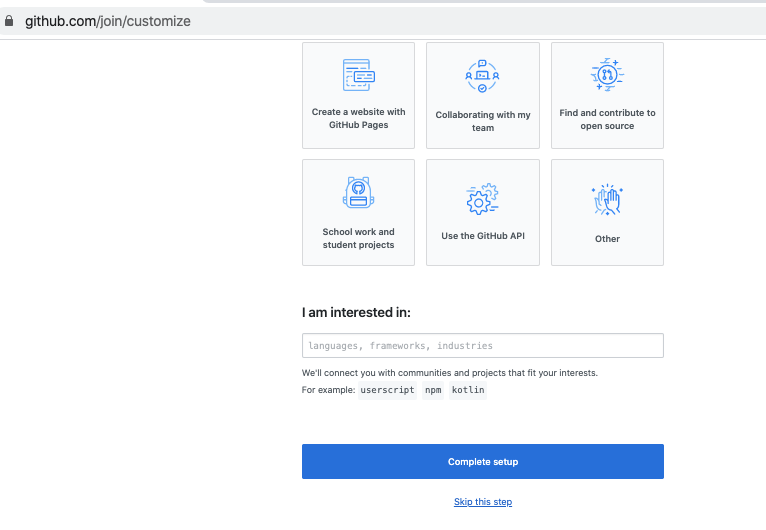Click the team collaboration icon
The height and width of the screenshot is (530, 766).
point(482,76)
